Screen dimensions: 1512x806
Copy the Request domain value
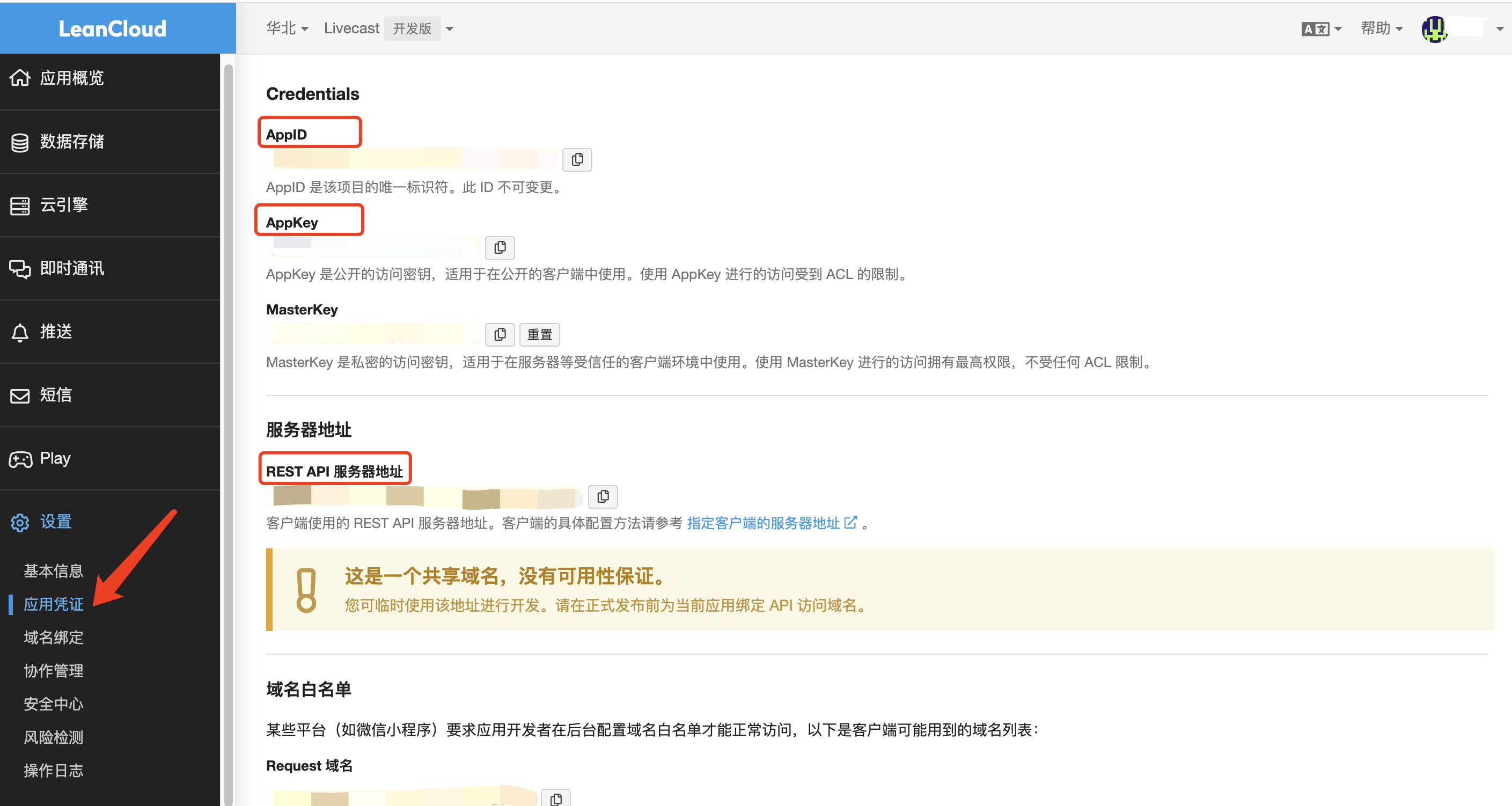point(555,798)
